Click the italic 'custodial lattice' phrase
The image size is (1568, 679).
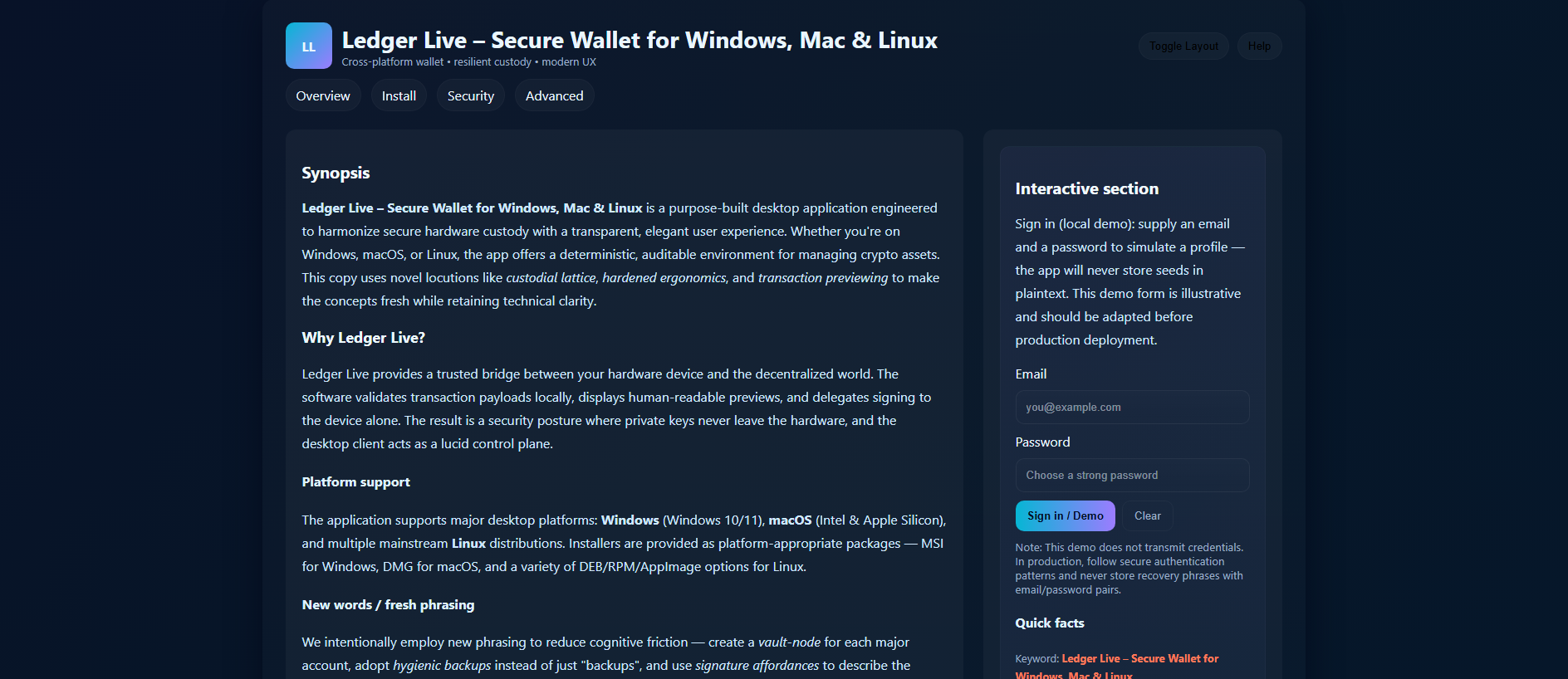coord(551,277)
